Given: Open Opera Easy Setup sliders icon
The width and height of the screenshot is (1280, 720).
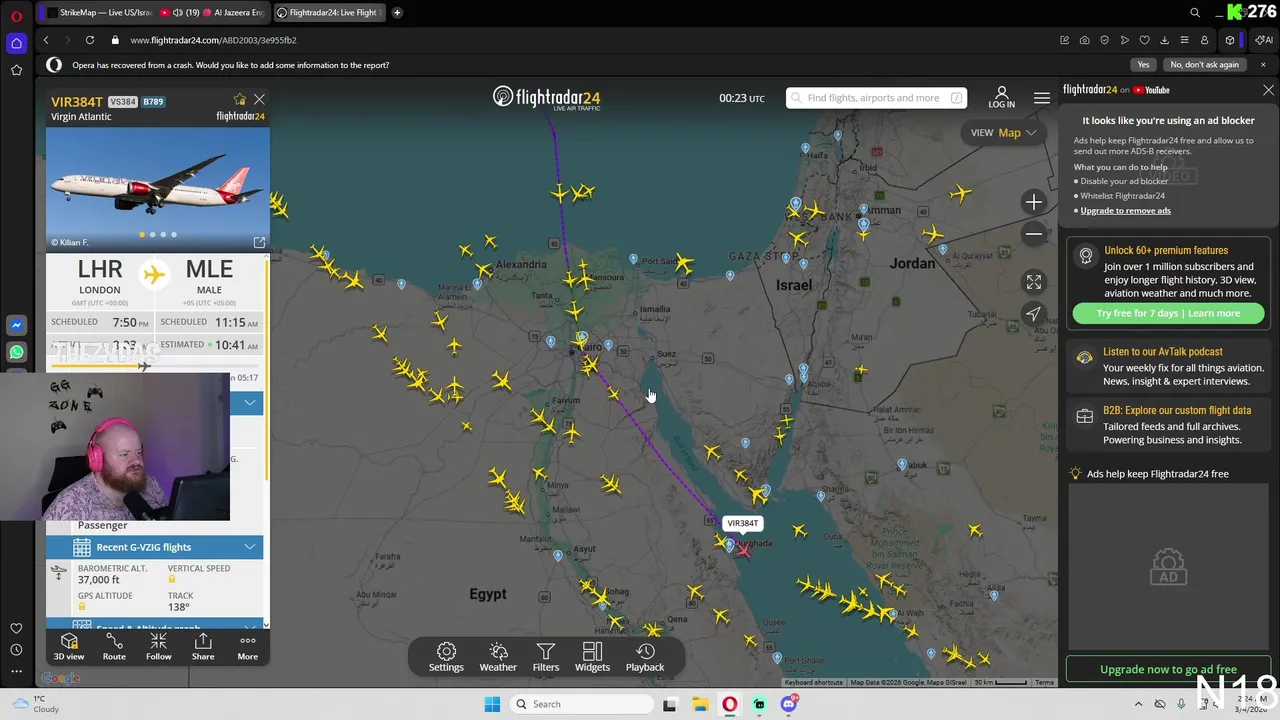Looking at the screenshot, I should pyautogui.click(x=1184, y=40).
